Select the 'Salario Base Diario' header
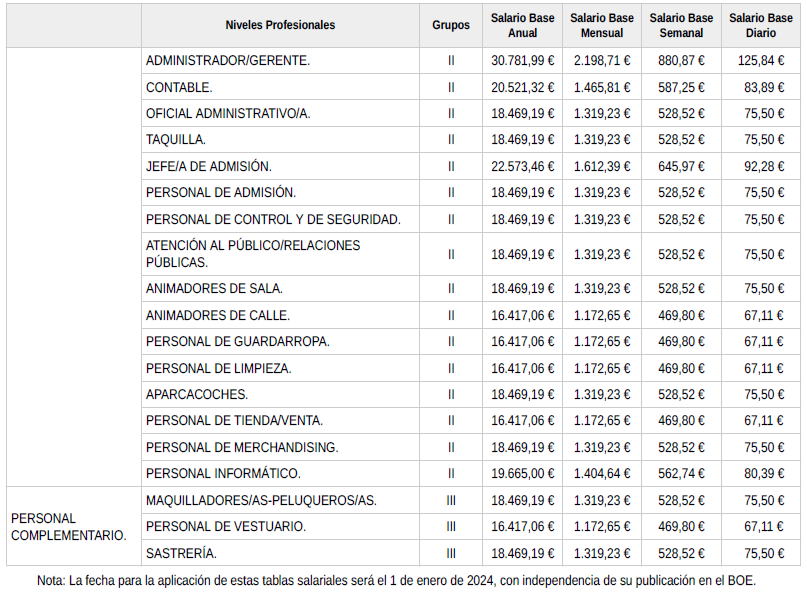 761,25
